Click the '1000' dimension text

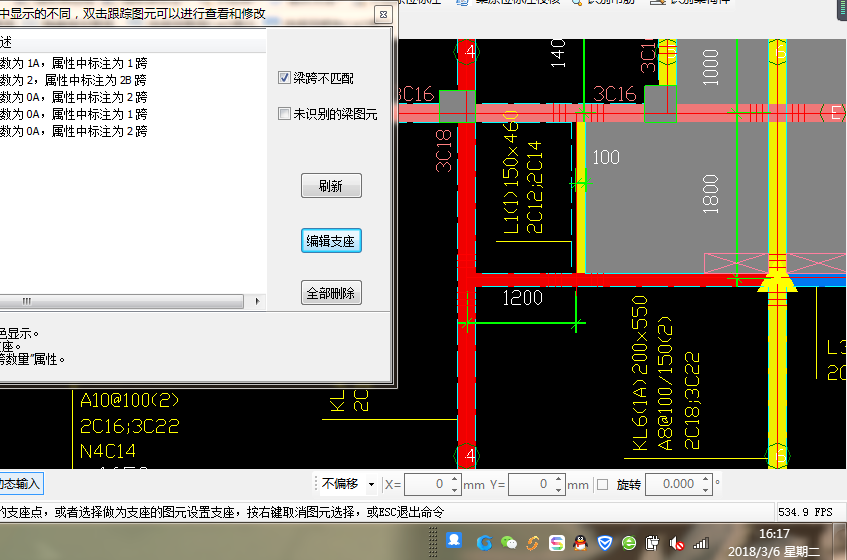710,68
